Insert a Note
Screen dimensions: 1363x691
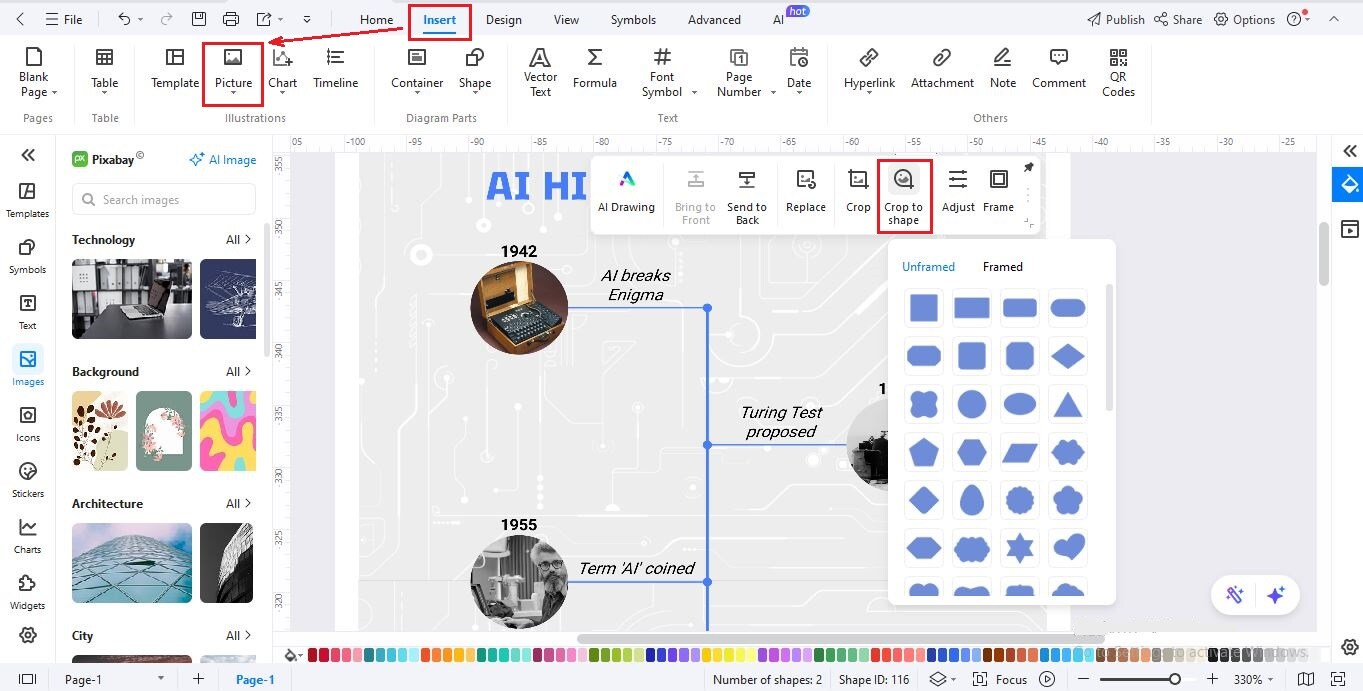(x=1003, y=69)
